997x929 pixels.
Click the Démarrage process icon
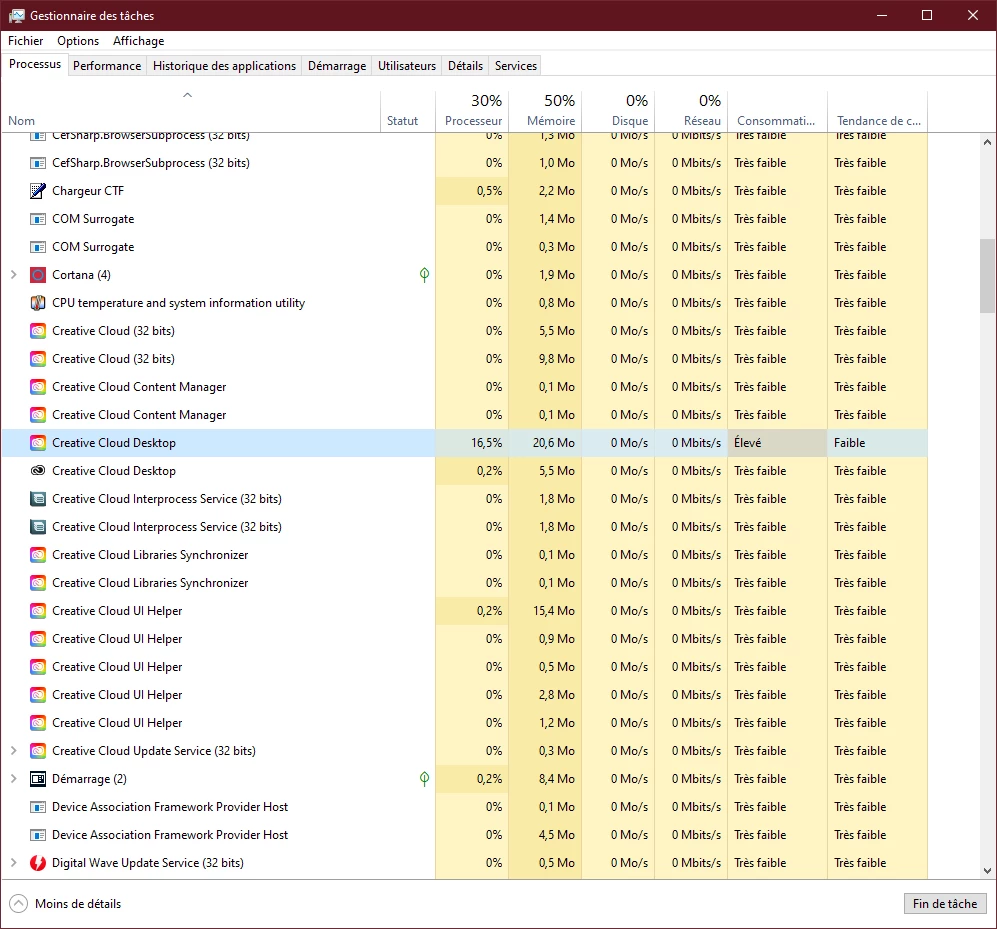38,779
